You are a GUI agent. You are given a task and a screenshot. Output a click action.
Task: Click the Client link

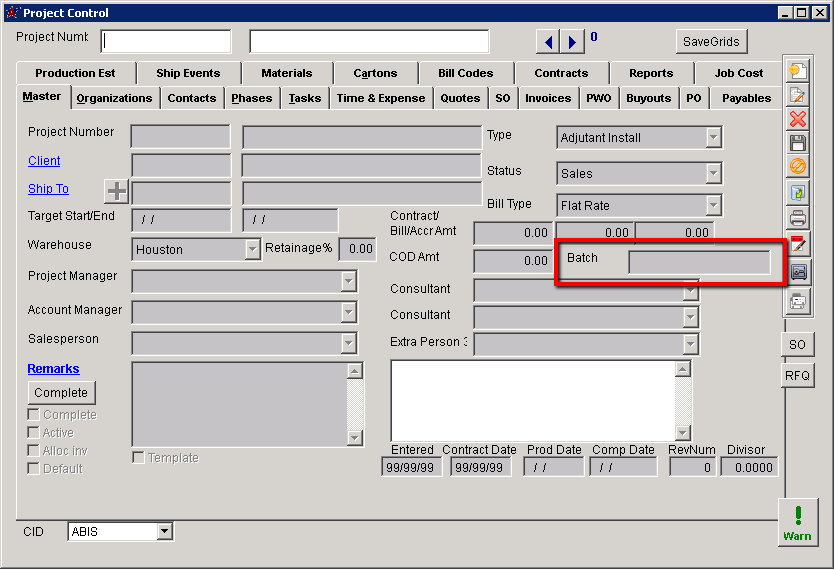click(x=44, y=161)
